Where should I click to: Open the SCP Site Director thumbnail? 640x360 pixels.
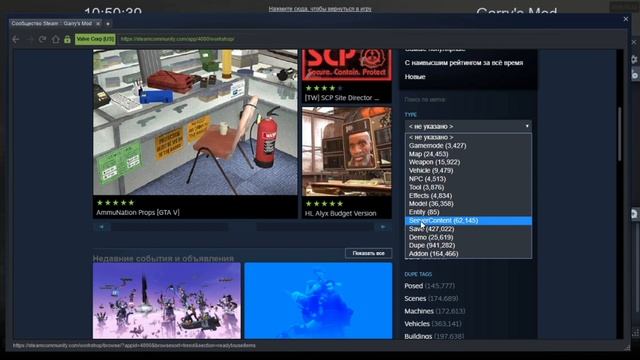[x=347, y=65]
